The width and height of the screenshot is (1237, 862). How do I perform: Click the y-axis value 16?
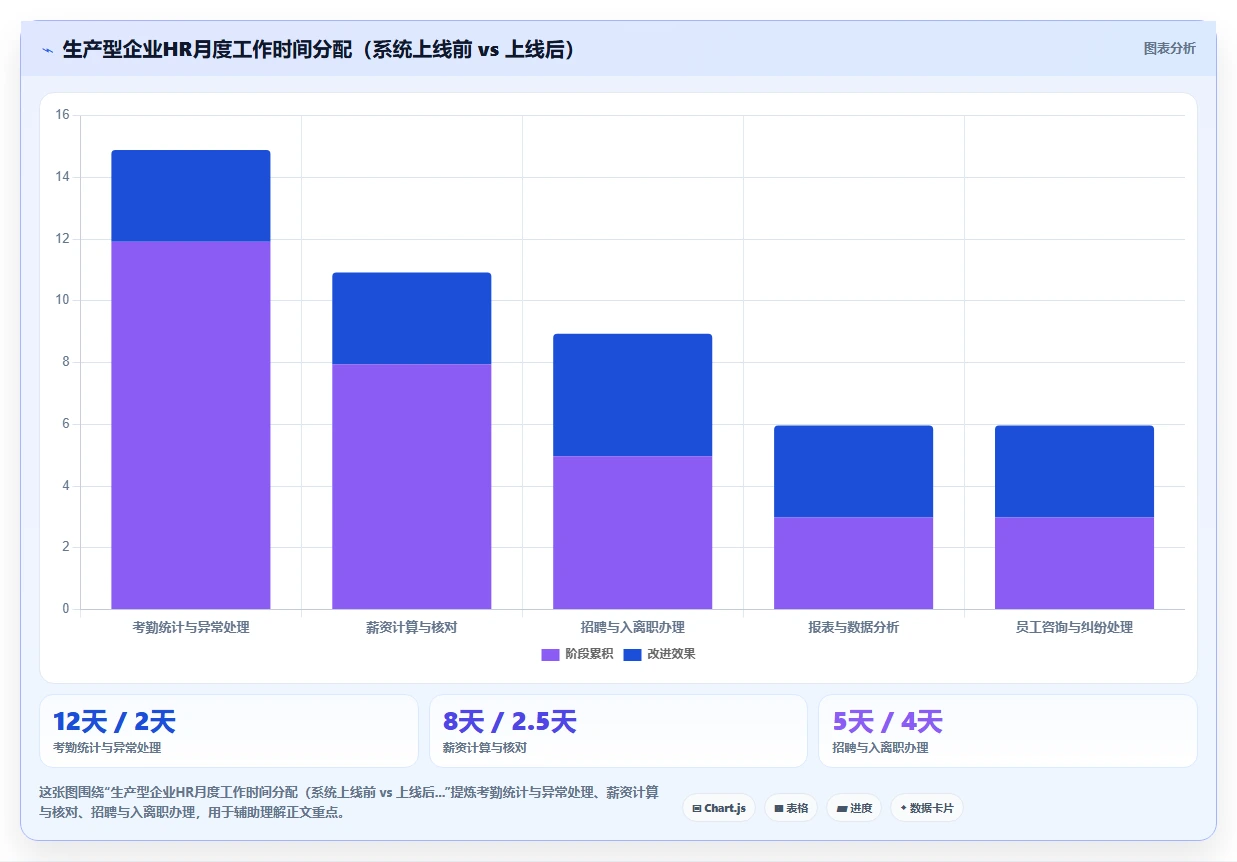[x=63, y=115]
